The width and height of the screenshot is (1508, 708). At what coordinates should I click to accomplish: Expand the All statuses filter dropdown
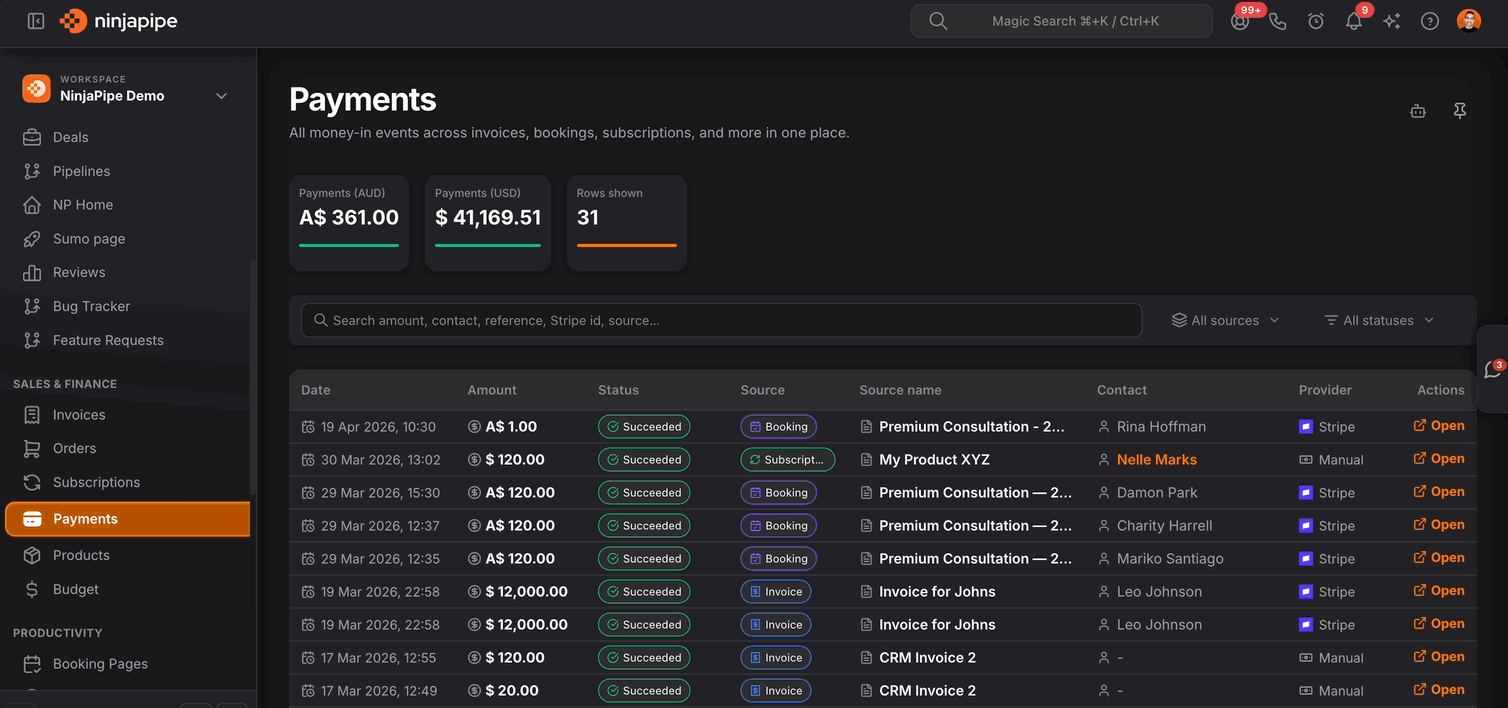[x=1379, y=320]
